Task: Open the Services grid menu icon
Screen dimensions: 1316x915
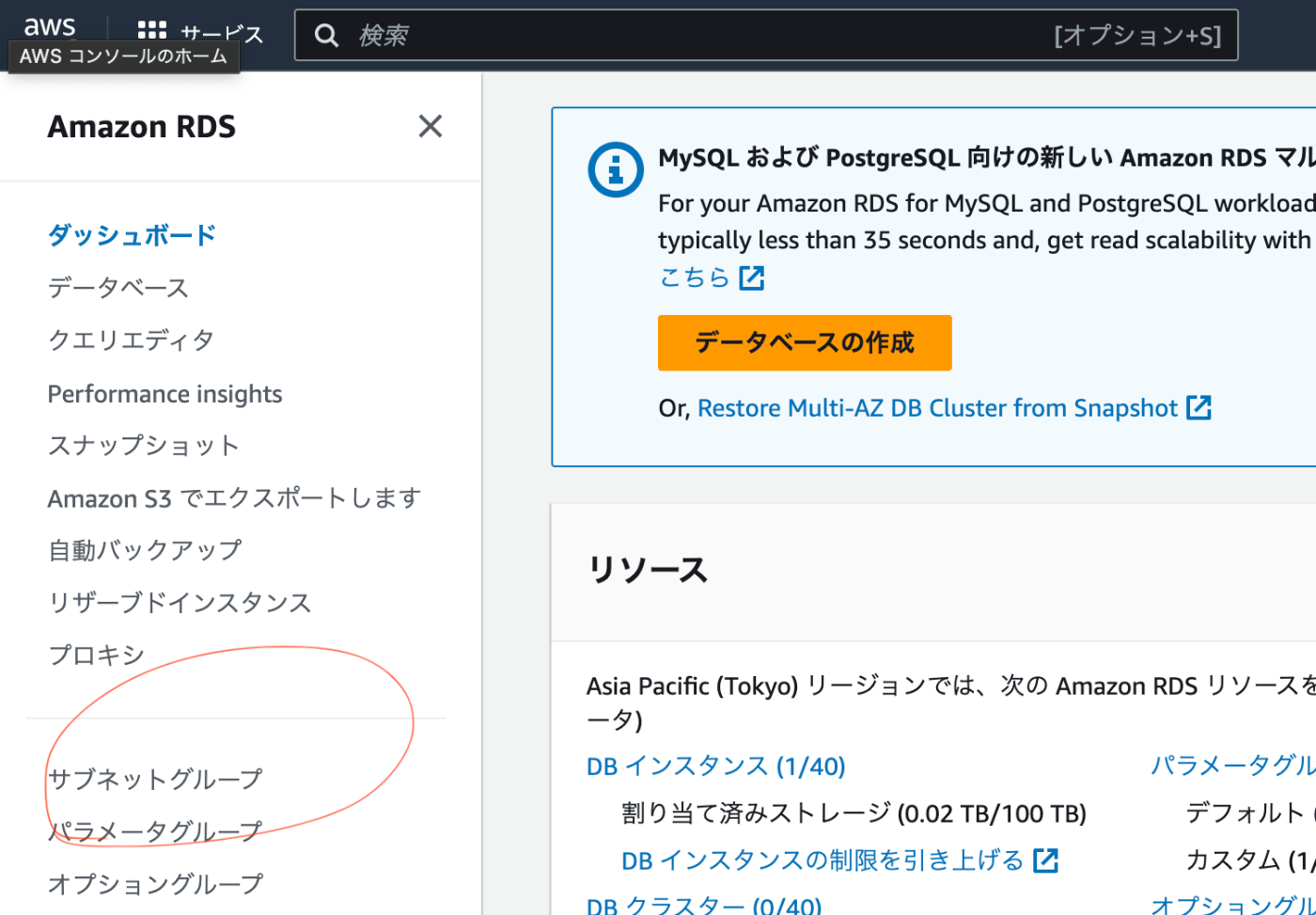Action: click(151, 31)
